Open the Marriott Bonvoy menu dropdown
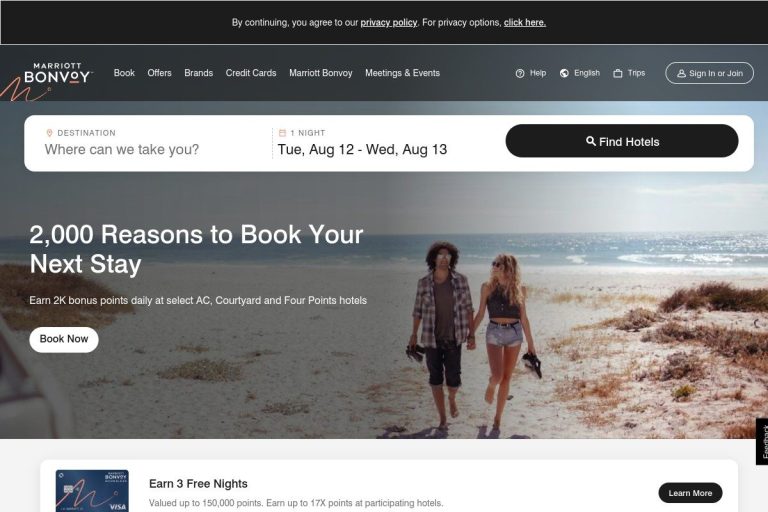 (x=320, y=73)
